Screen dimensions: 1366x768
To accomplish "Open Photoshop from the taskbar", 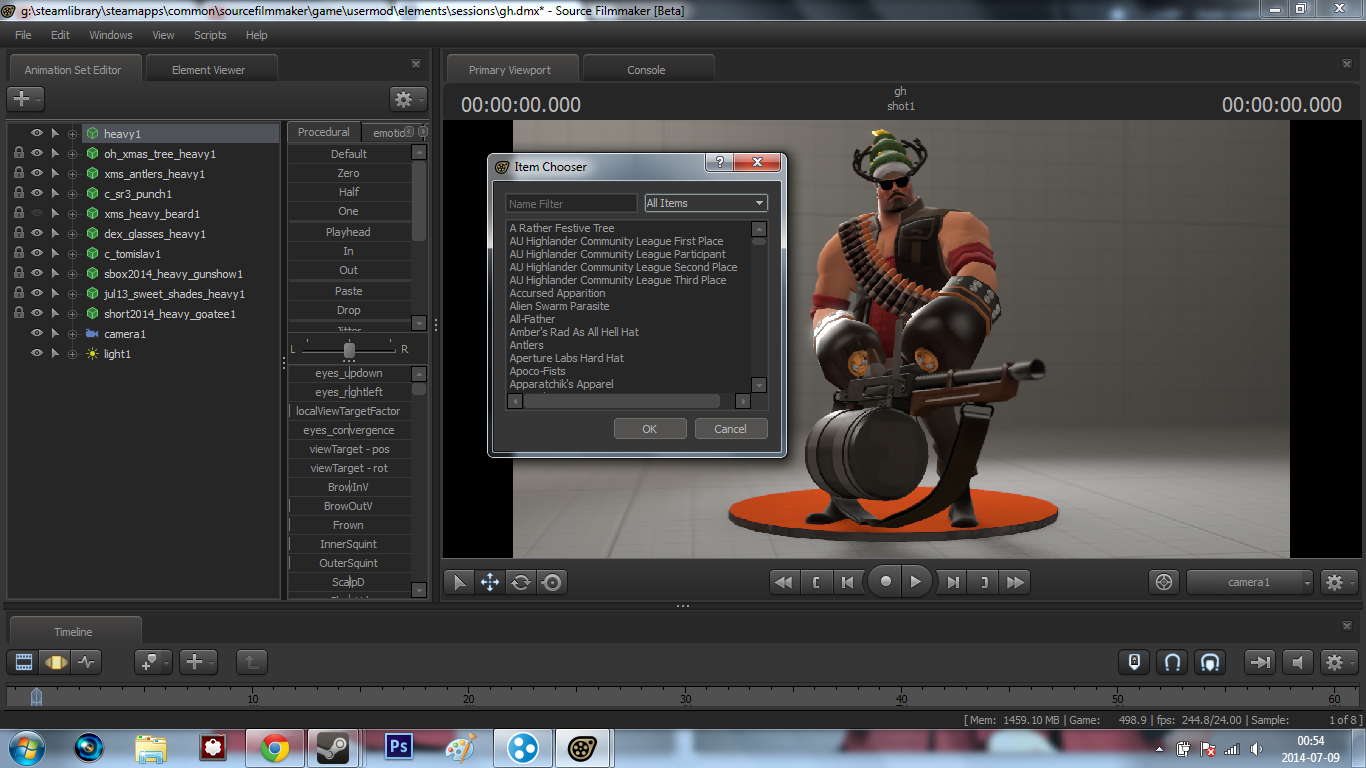I will coord(399,748).
